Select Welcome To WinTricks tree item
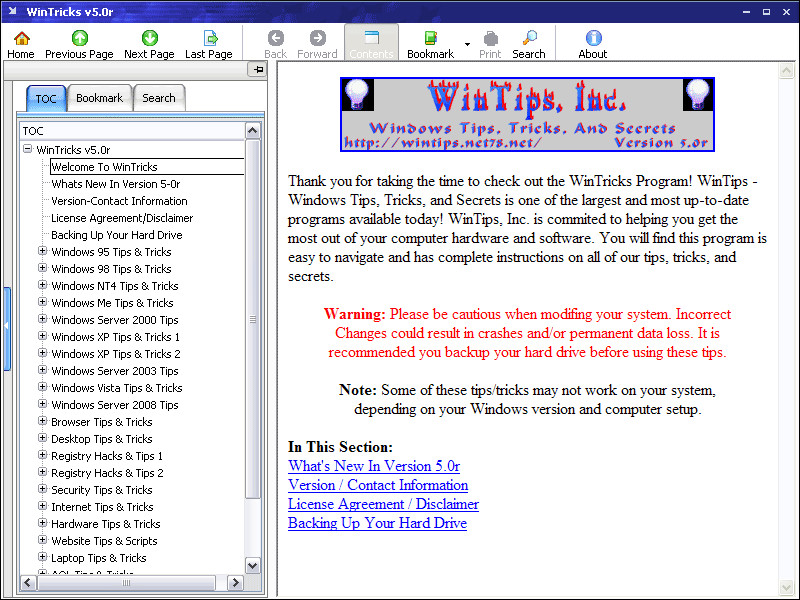The image size is (800, 600). point(105,167)
